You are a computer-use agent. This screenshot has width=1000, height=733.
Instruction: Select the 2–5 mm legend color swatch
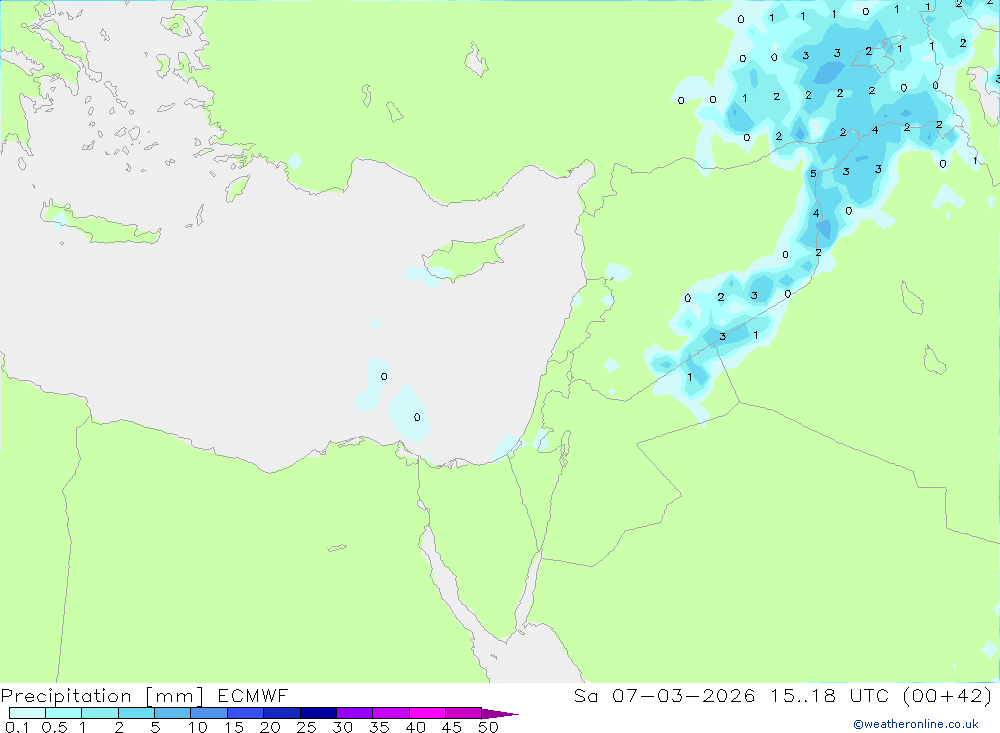[x=136, y=713]
